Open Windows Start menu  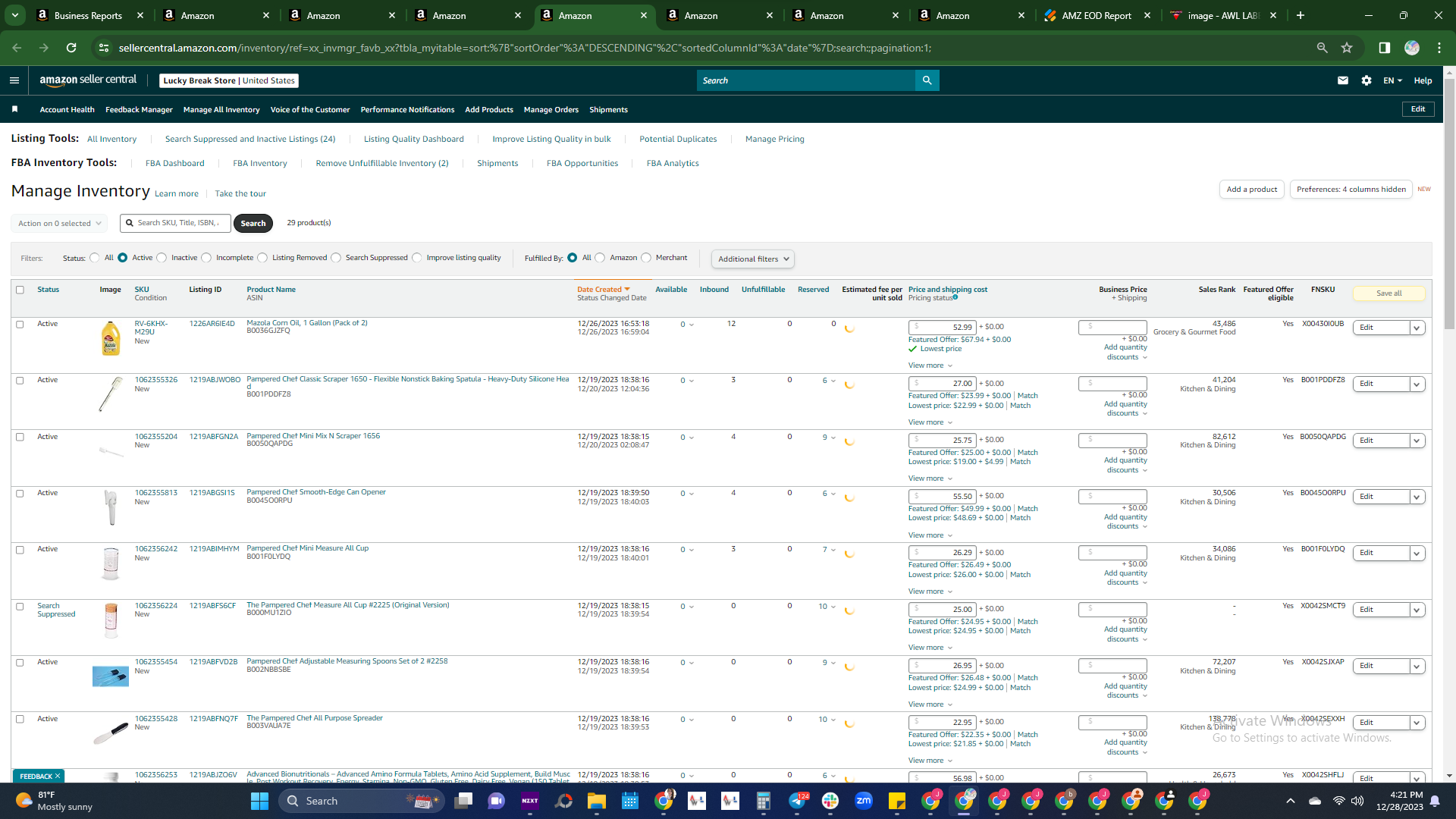(259, 801)
